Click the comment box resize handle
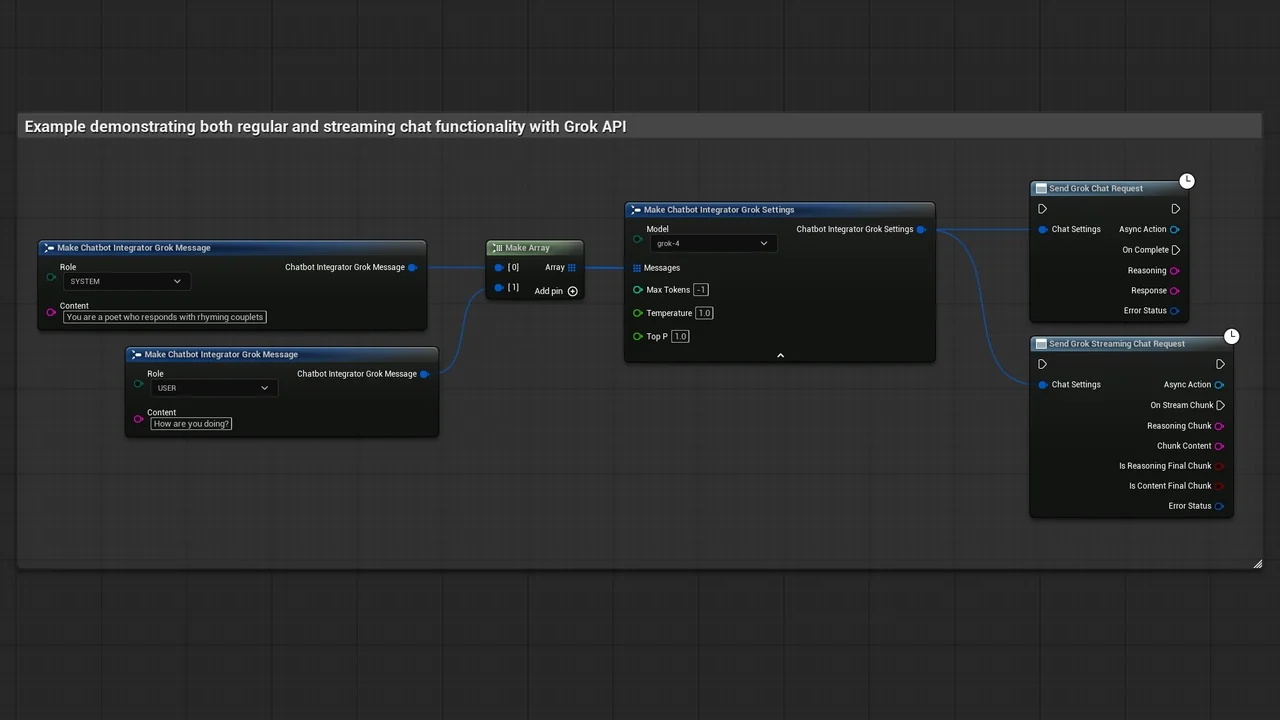This screenshot has width=1280, height=720. 1257,564
